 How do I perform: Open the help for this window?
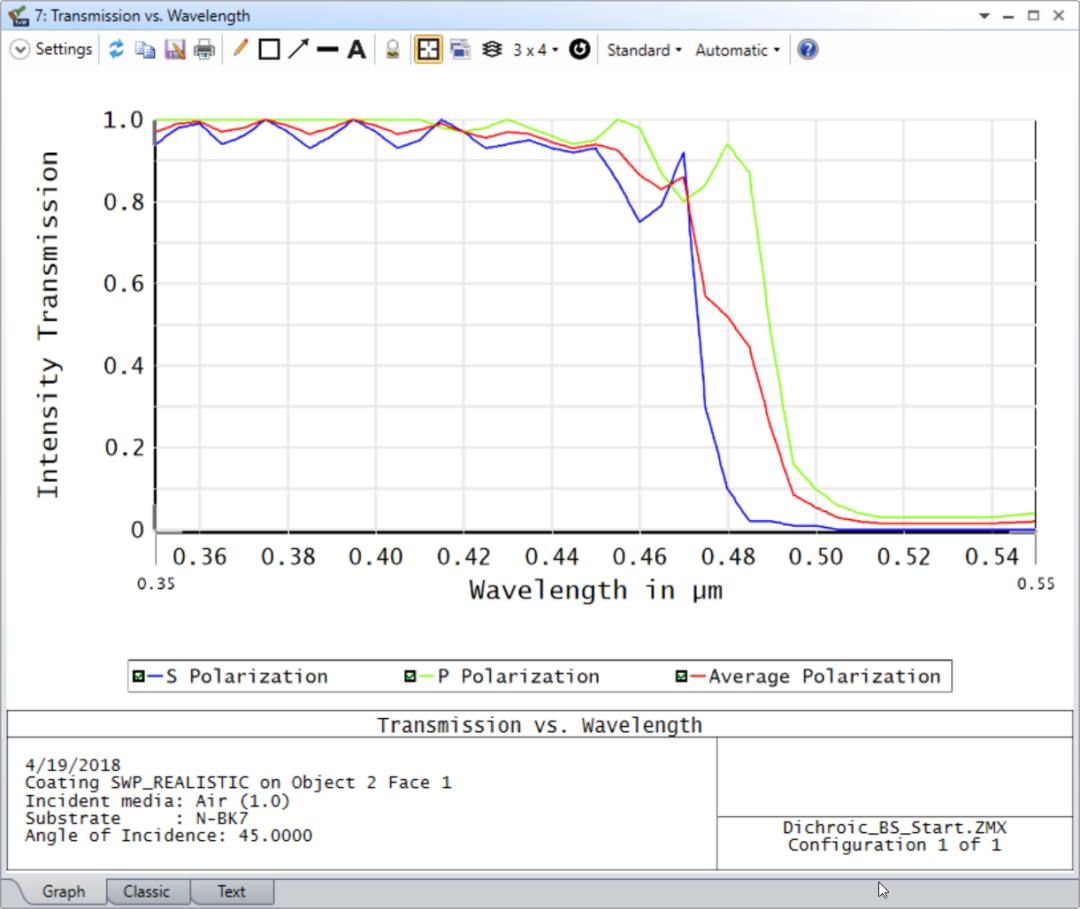(807, 49)
